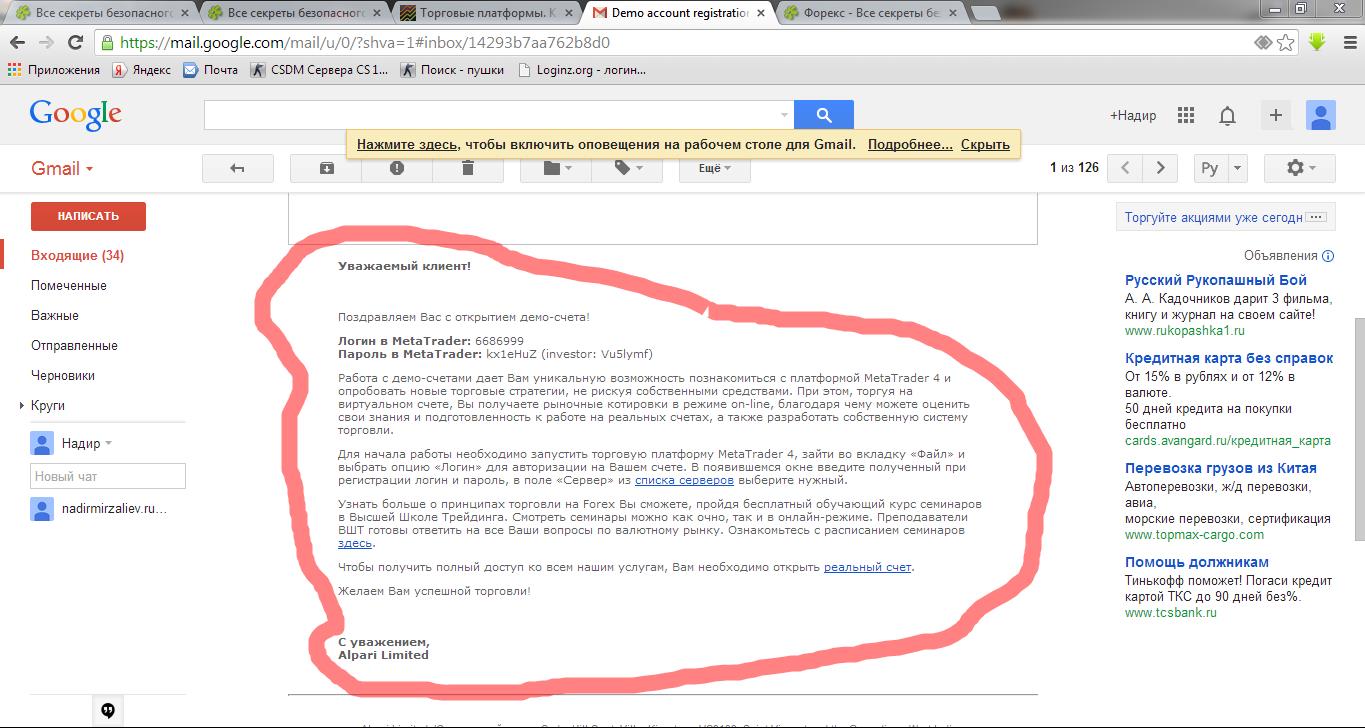The image size is (1365, 728).
Task: Go to the newer message arrow
Action: (x=1125, y=168)
